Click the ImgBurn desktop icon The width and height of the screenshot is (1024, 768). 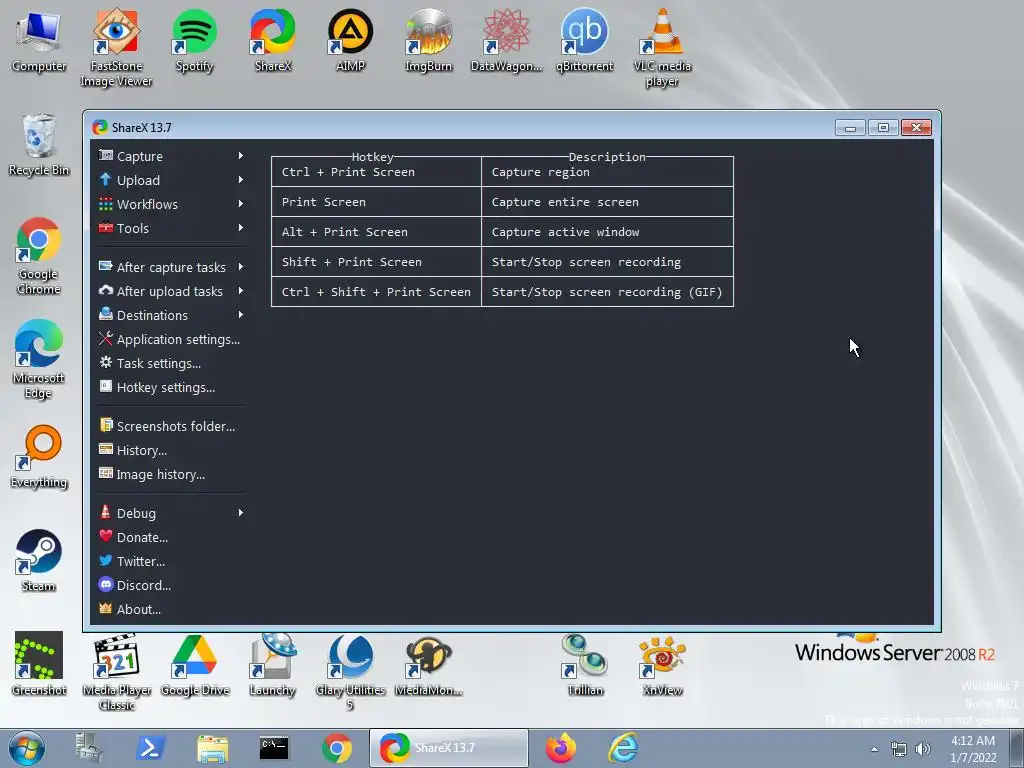tap(428, 40)
